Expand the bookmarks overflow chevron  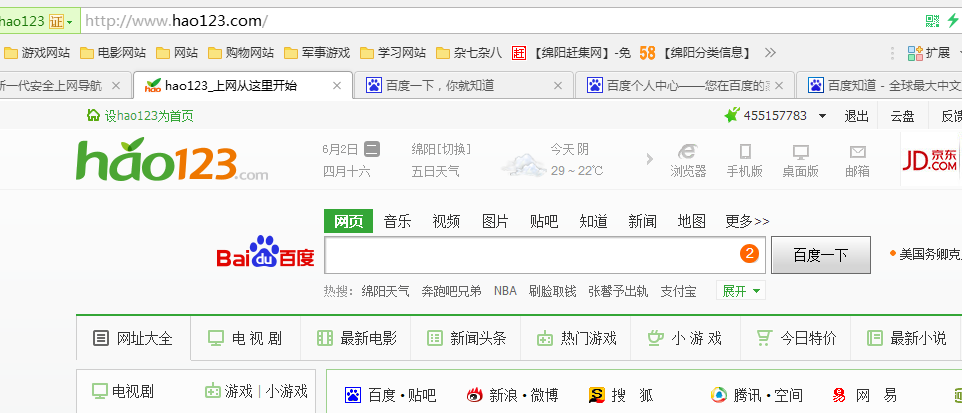769,53
